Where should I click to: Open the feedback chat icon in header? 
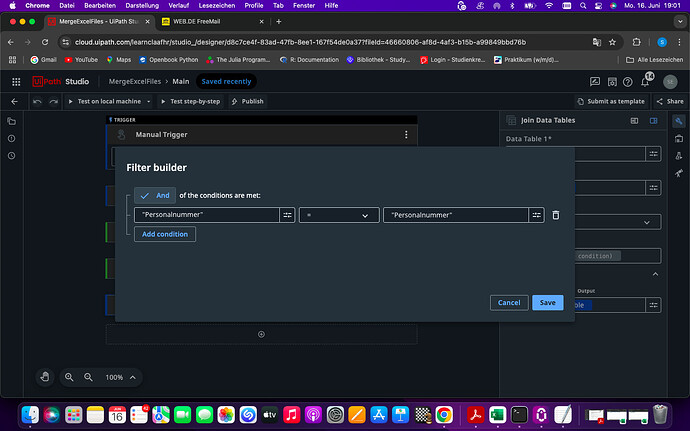point(595,81)
